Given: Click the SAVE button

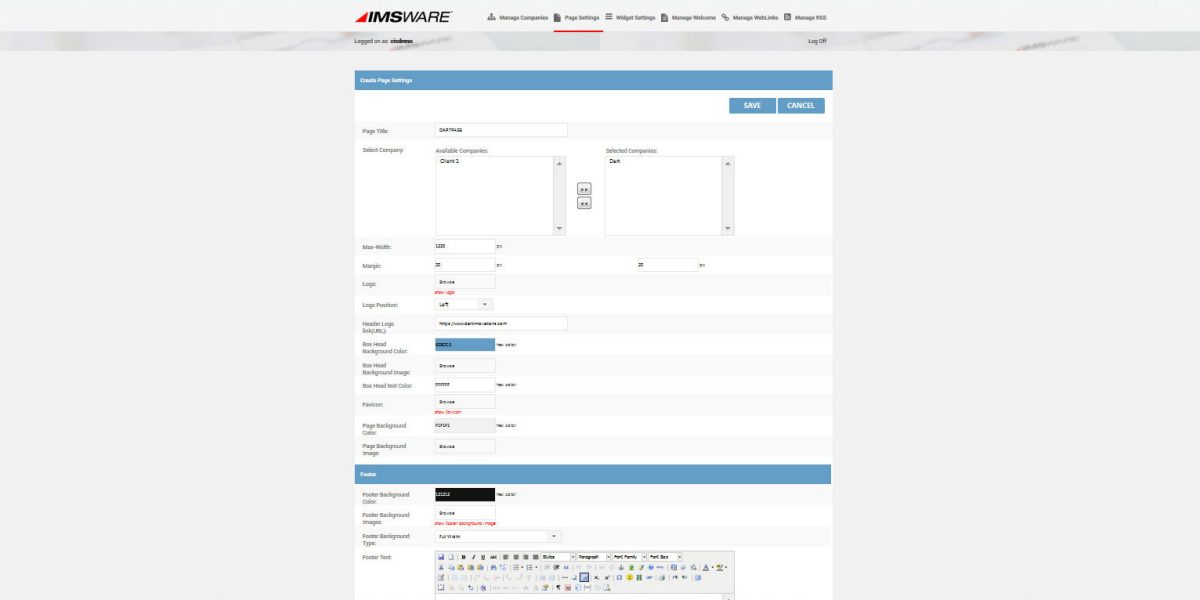Looking at the screenshot, I should pos(751,105).
